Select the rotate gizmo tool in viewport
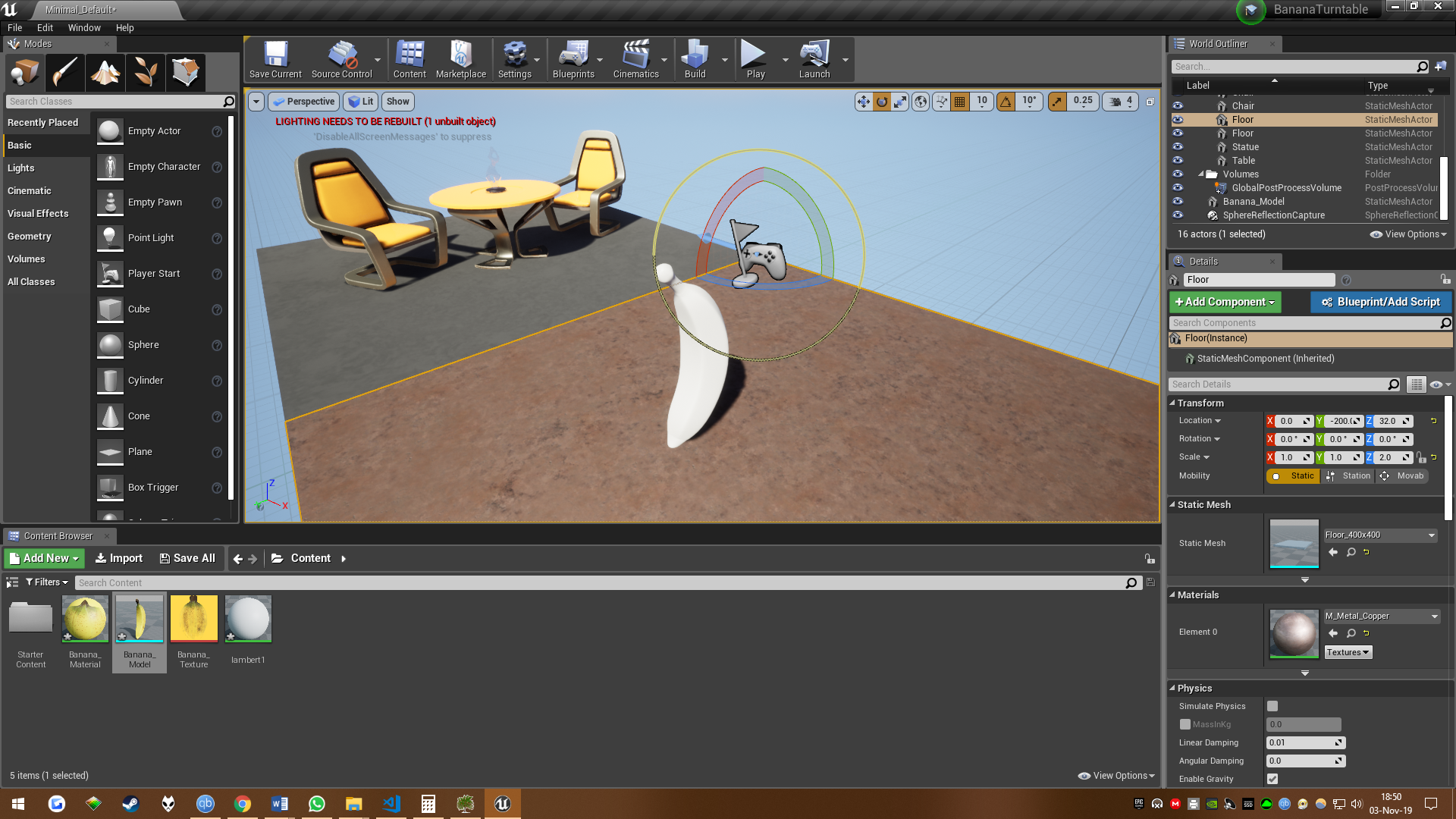 pyautogui.click(x=882, y=102)
